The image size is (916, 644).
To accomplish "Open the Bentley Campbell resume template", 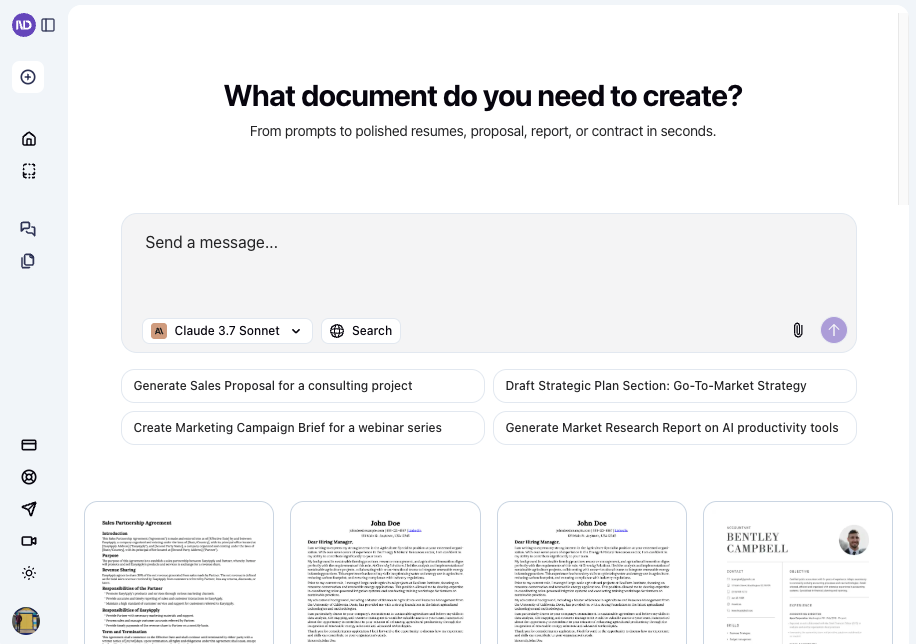I will 797,572.
